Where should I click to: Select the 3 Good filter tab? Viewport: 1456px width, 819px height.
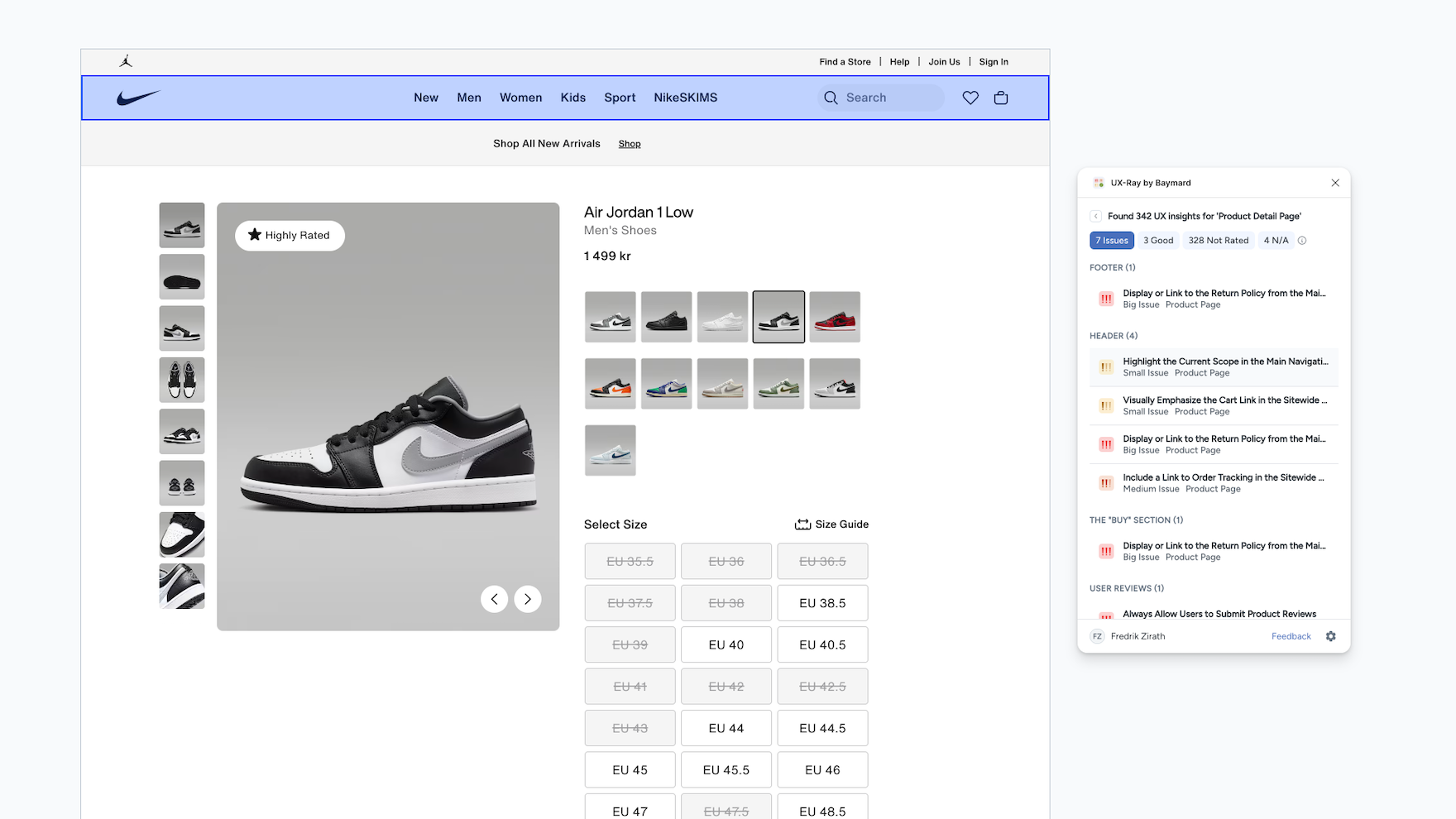1158,241
